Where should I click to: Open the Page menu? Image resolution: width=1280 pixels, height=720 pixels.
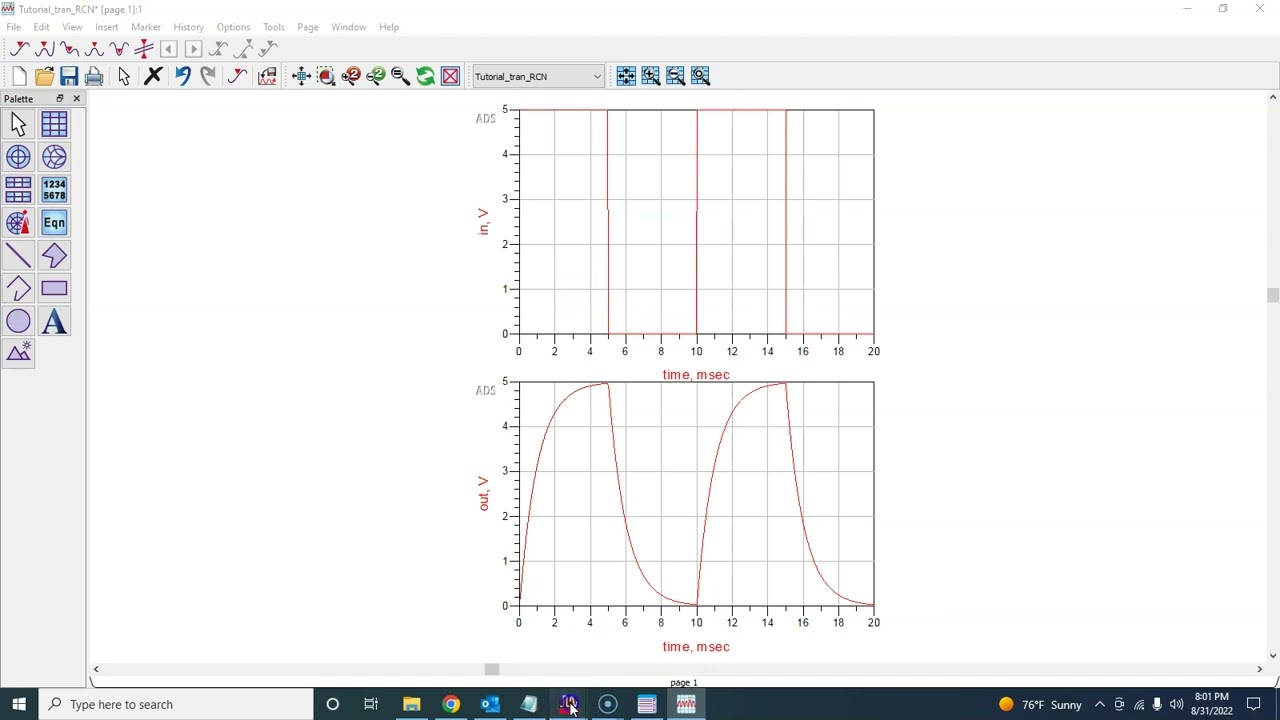(x=307, y=27)
